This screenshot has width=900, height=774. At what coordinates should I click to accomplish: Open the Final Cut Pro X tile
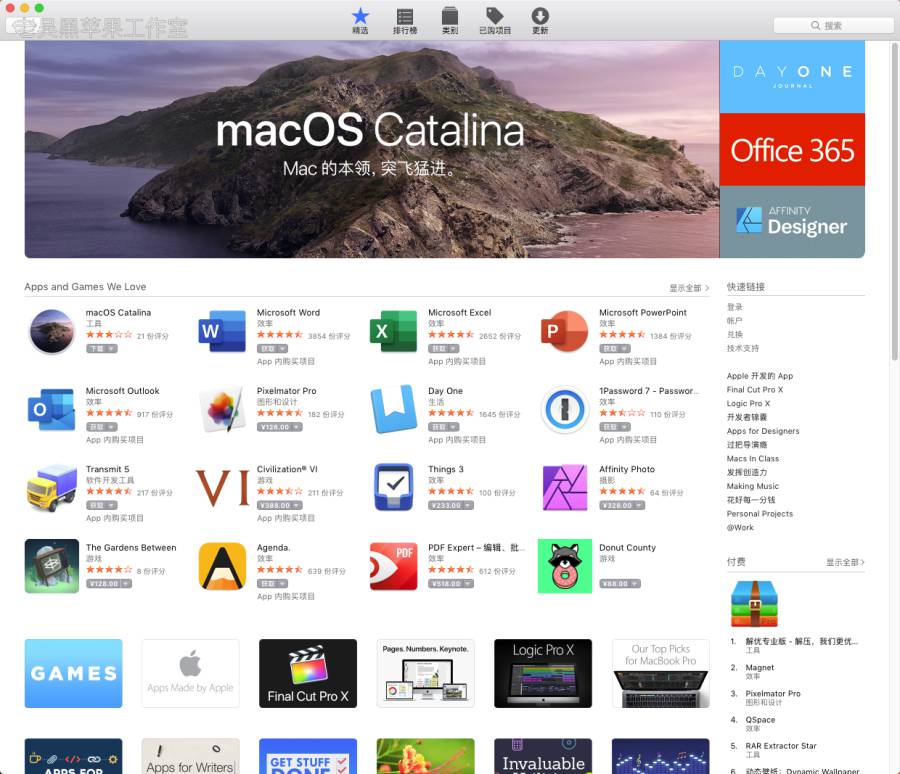308,673
